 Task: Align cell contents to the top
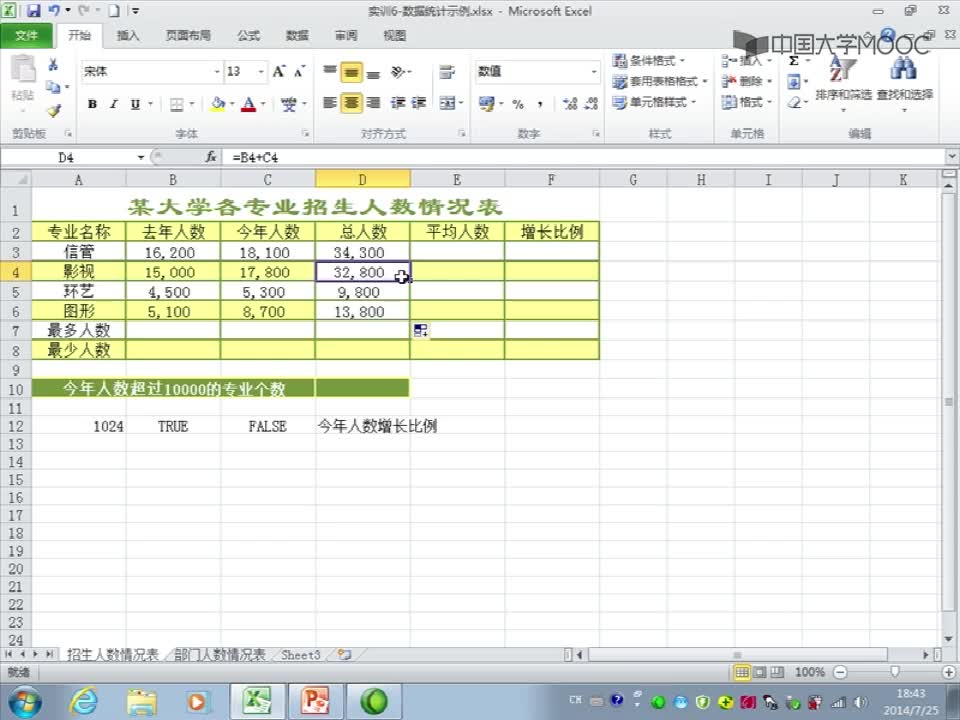point(330,72)
